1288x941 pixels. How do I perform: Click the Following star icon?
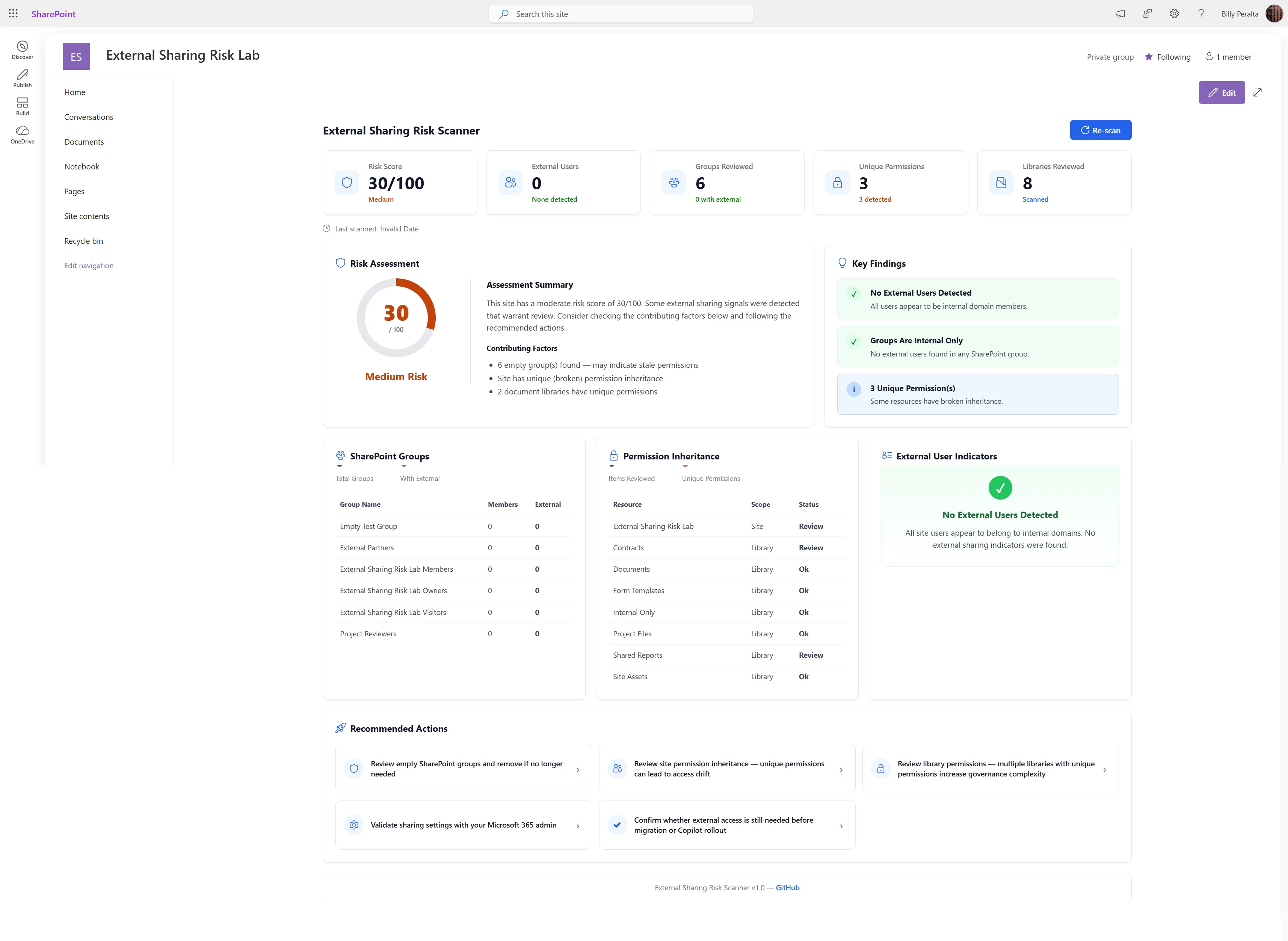pos(1149,56)
